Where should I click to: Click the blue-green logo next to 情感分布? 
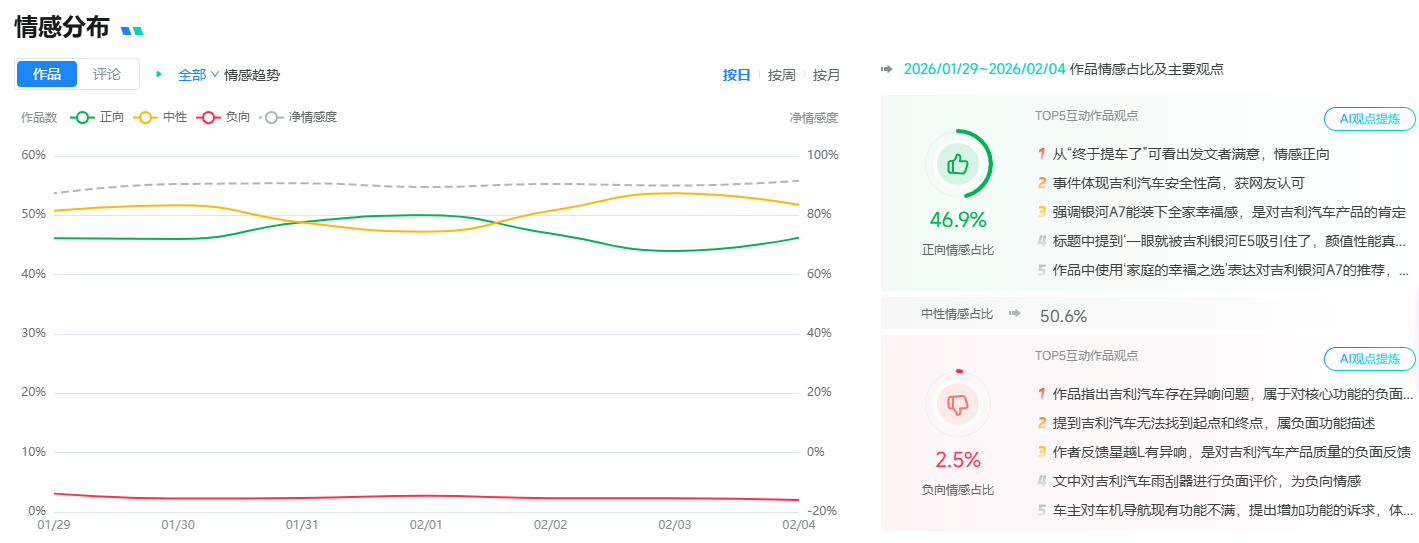[132, 31]
